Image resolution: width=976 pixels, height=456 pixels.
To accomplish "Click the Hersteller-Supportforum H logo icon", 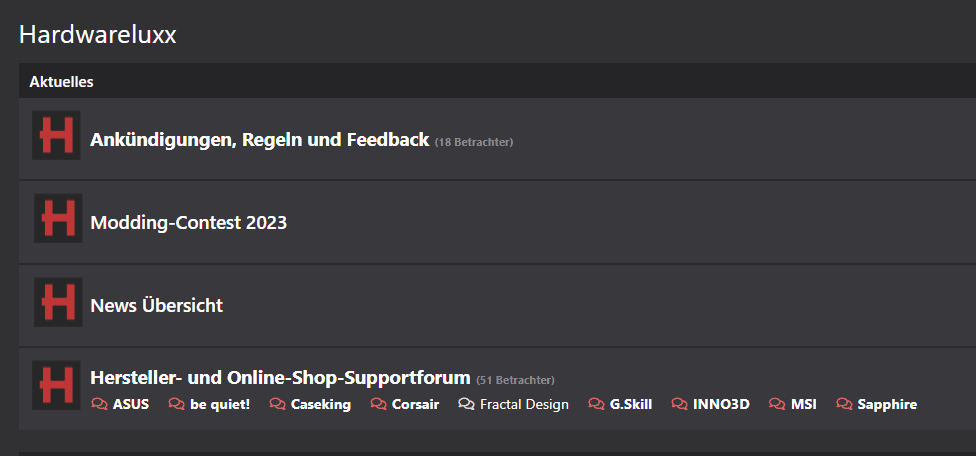I will (x=57, y=385).
